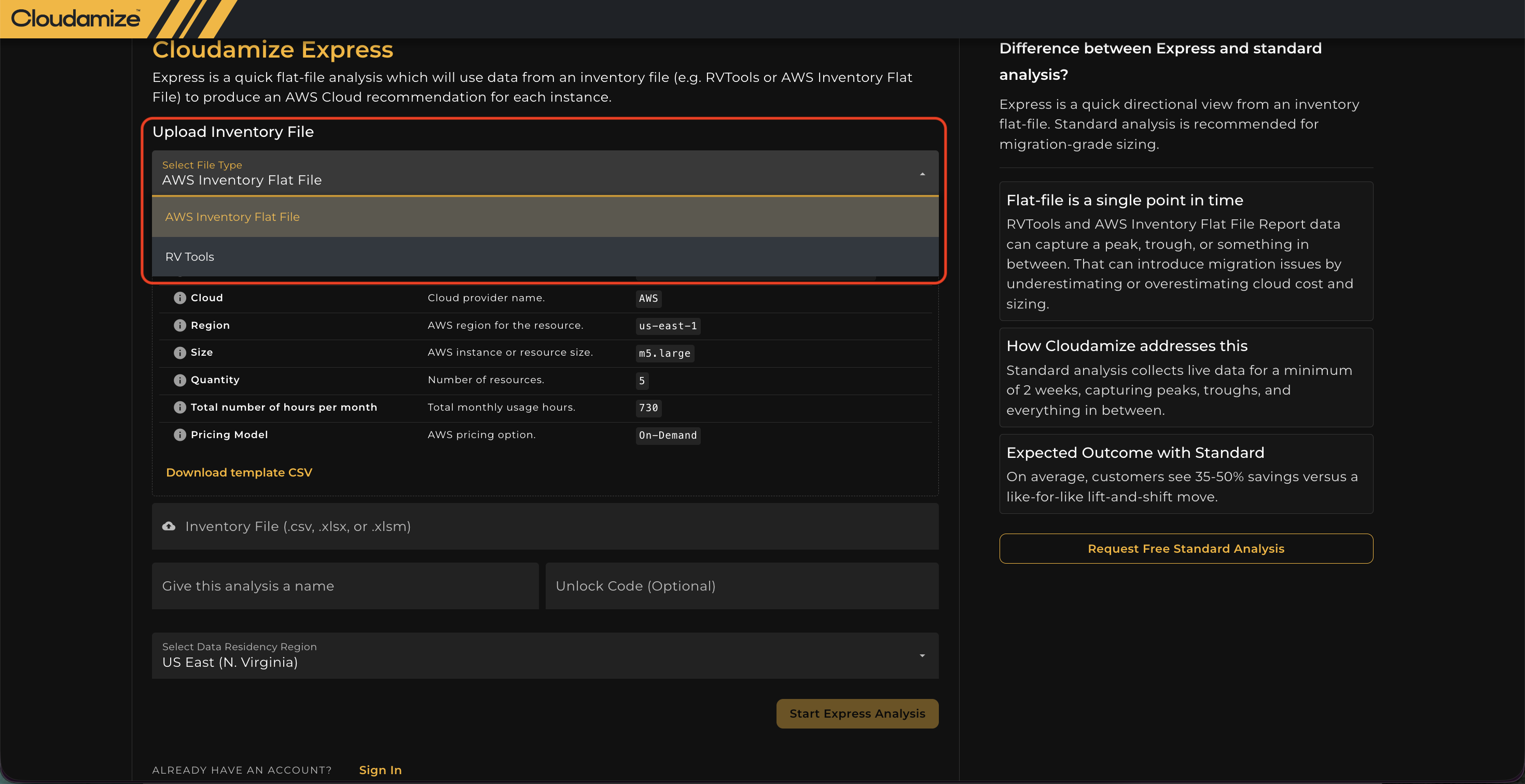Screen dimensions: 1525x784
Task: Click the On-Demand example value
Action: tap(668, 436)
